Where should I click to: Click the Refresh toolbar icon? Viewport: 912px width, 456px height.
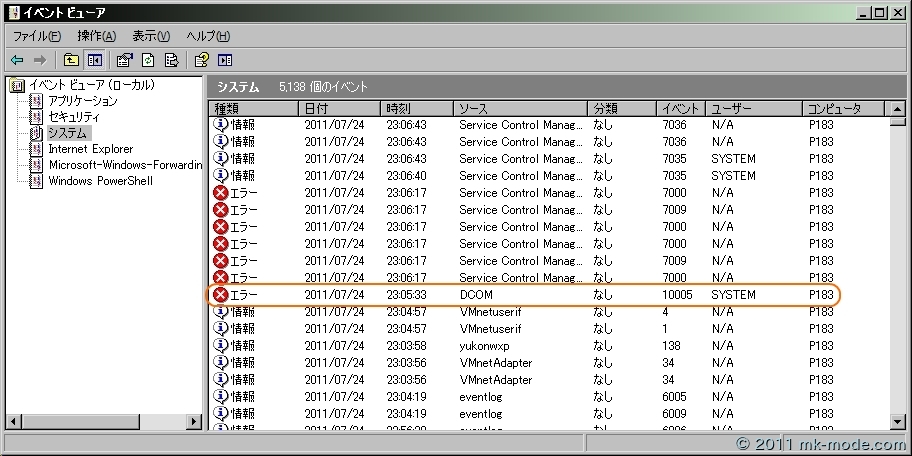coord(148,60)
